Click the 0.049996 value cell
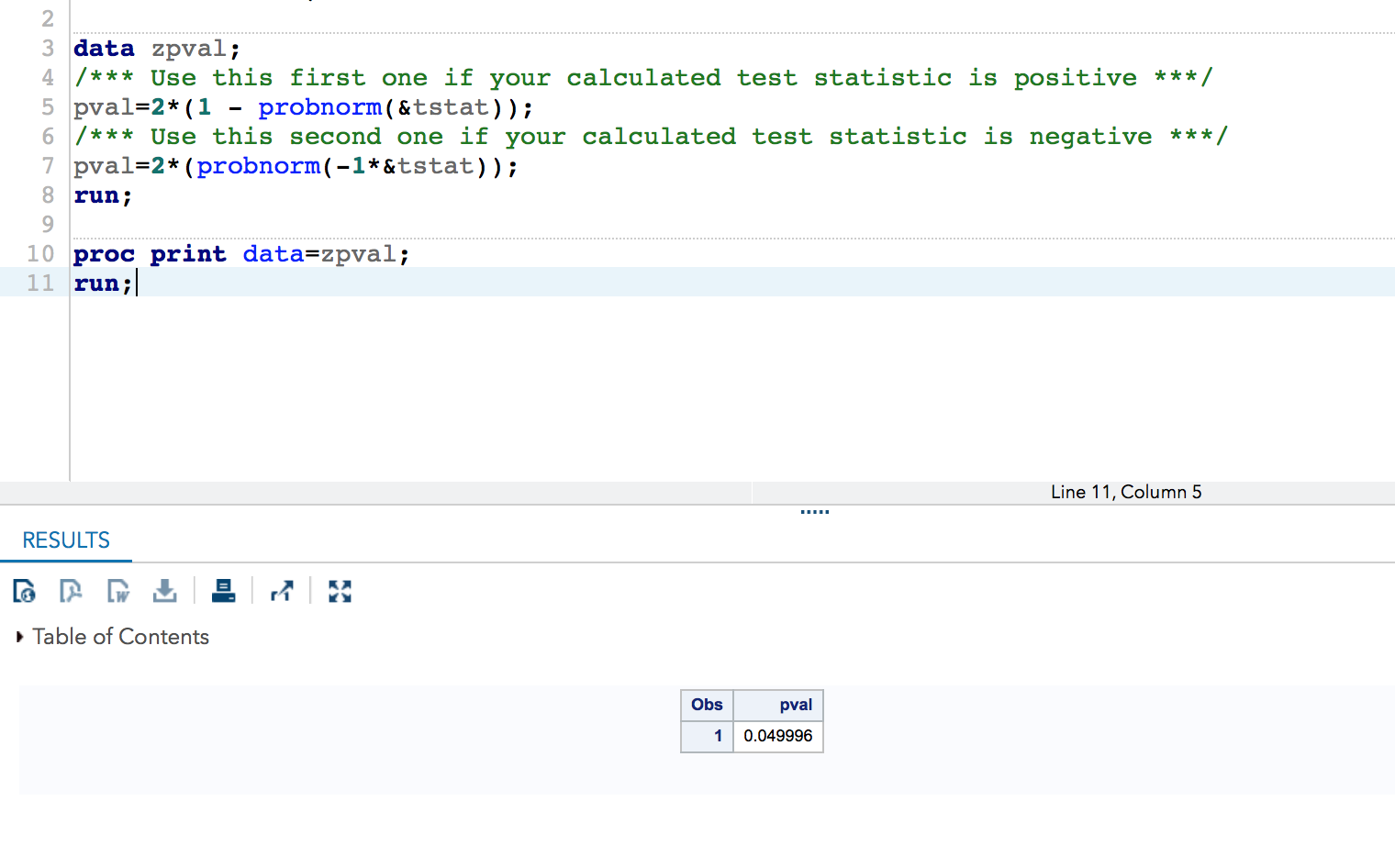The image size is (1395, 868). (777, 736)
